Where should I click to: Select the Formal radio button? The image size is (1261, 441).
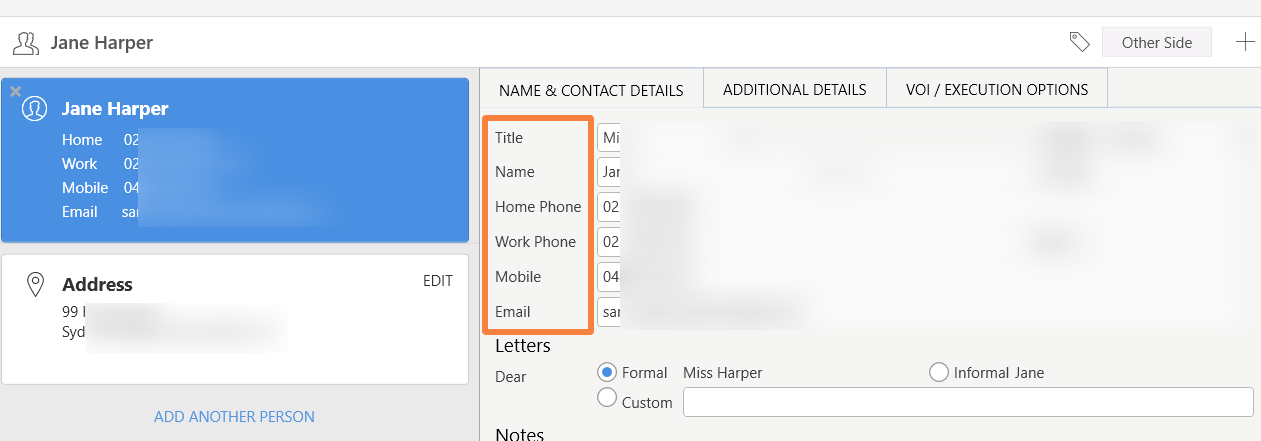coord(606,372)
